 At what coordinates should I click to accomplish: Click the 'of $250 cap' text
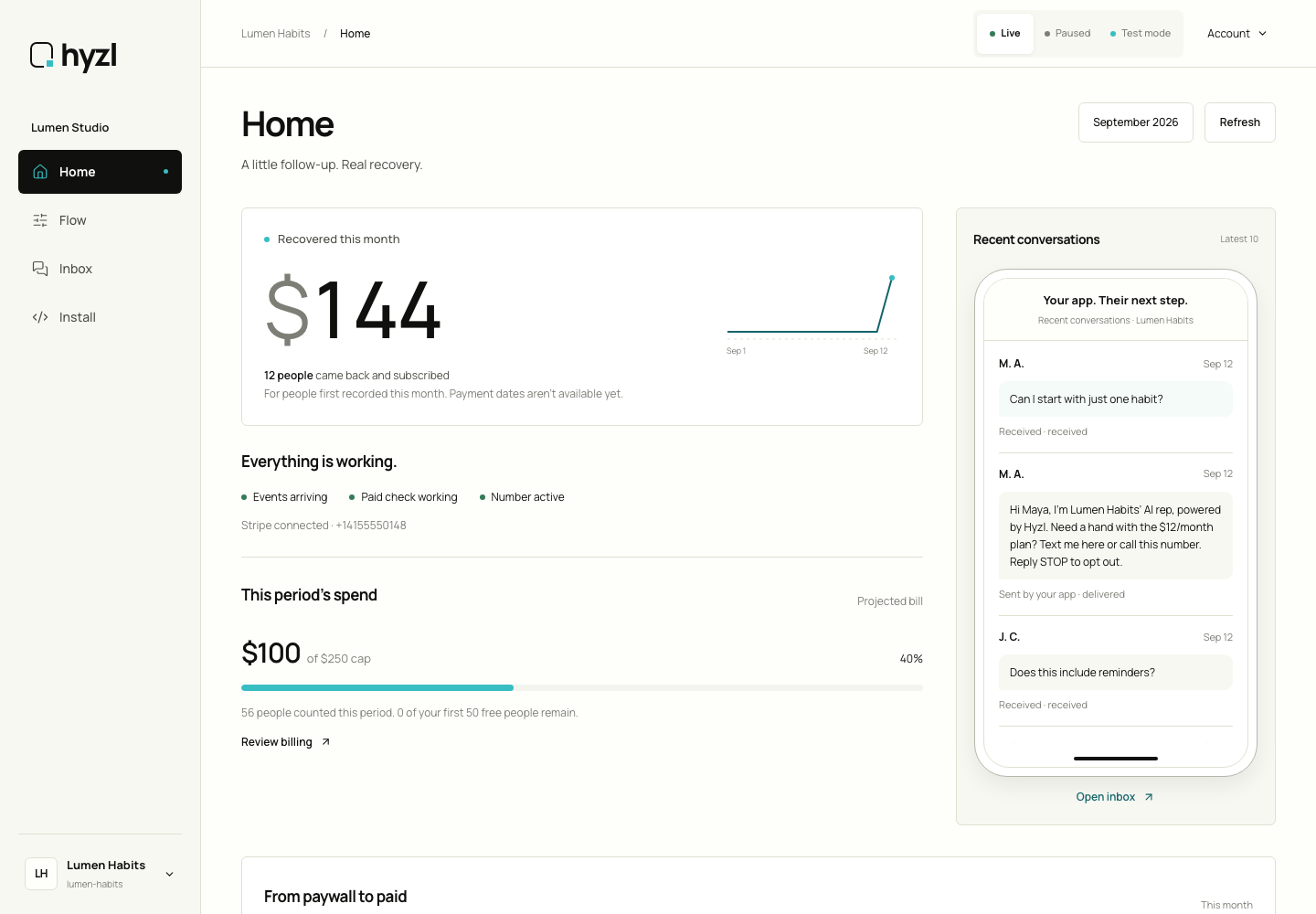pyautogui.click(x=339, y=659)
